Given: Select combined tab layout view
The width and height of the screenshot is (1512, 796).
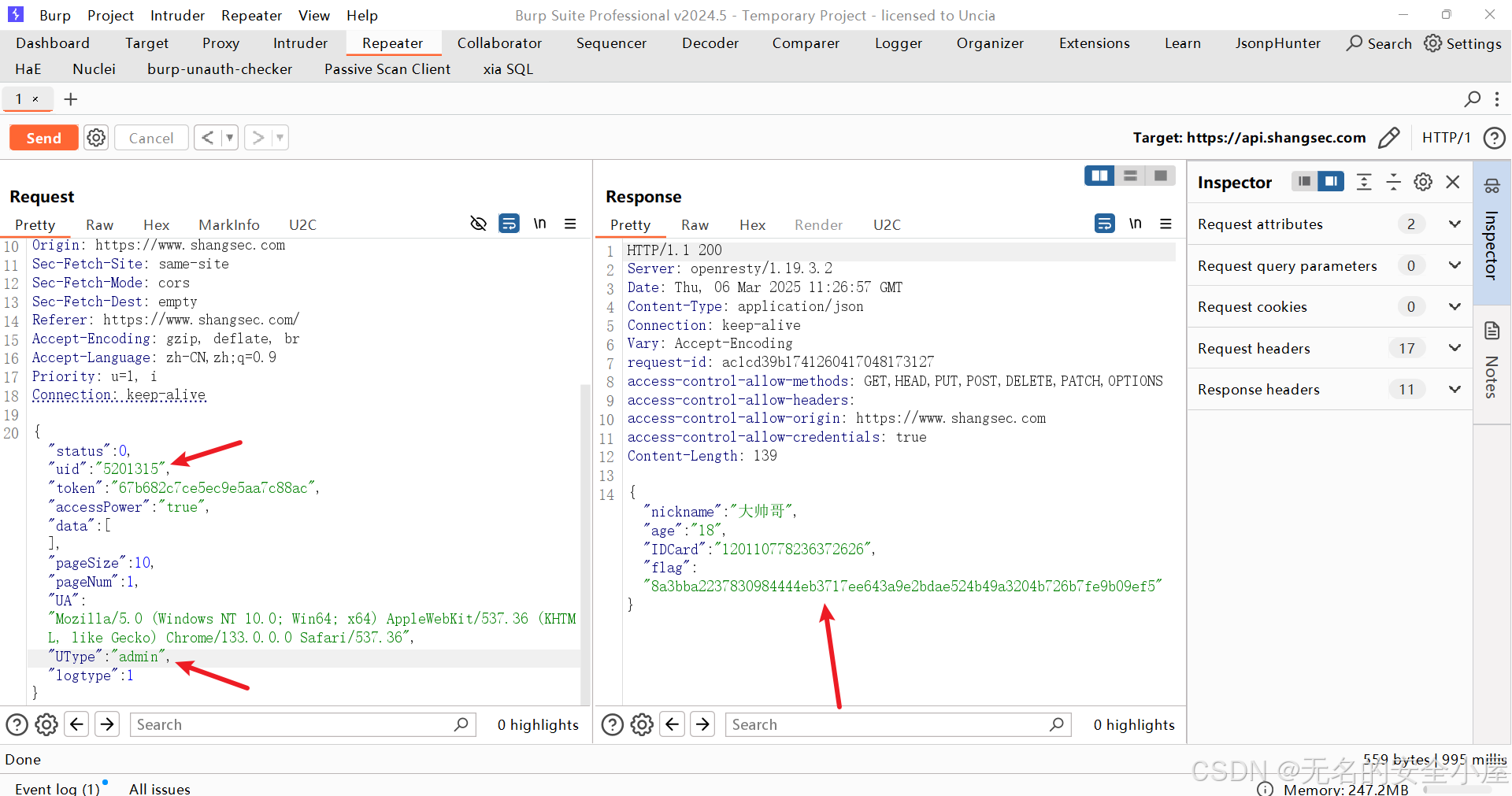Looking at the screenshot, I should (1160, 176).
